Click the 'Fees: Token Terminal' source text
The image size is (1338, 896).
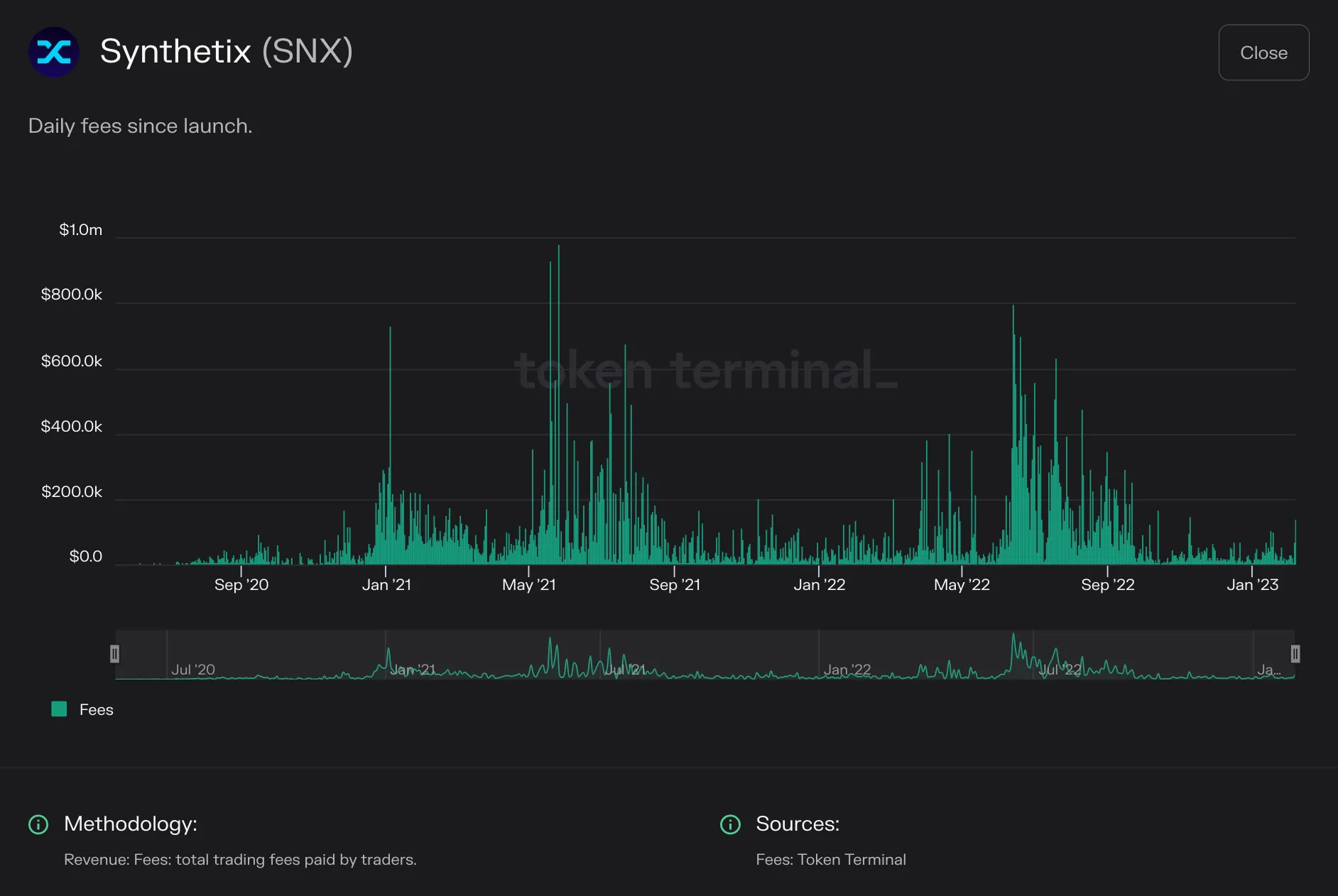(x=831, y=860)
